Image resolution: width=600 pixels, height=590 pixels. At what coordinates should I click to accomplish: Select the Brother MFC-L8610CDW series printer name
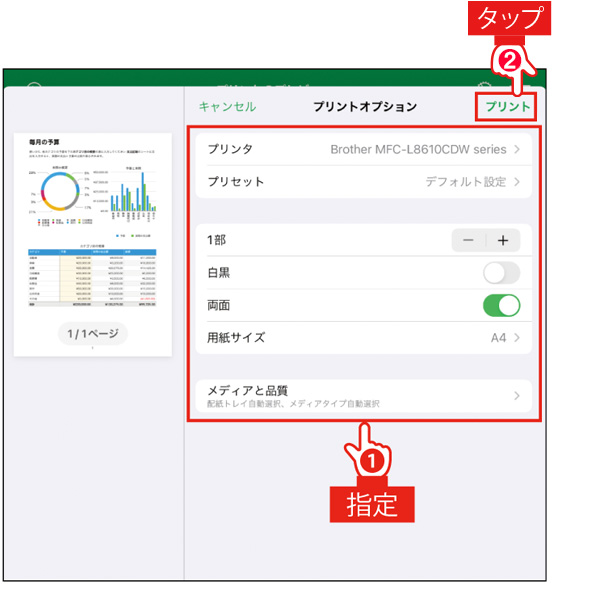tap(418, 150)
